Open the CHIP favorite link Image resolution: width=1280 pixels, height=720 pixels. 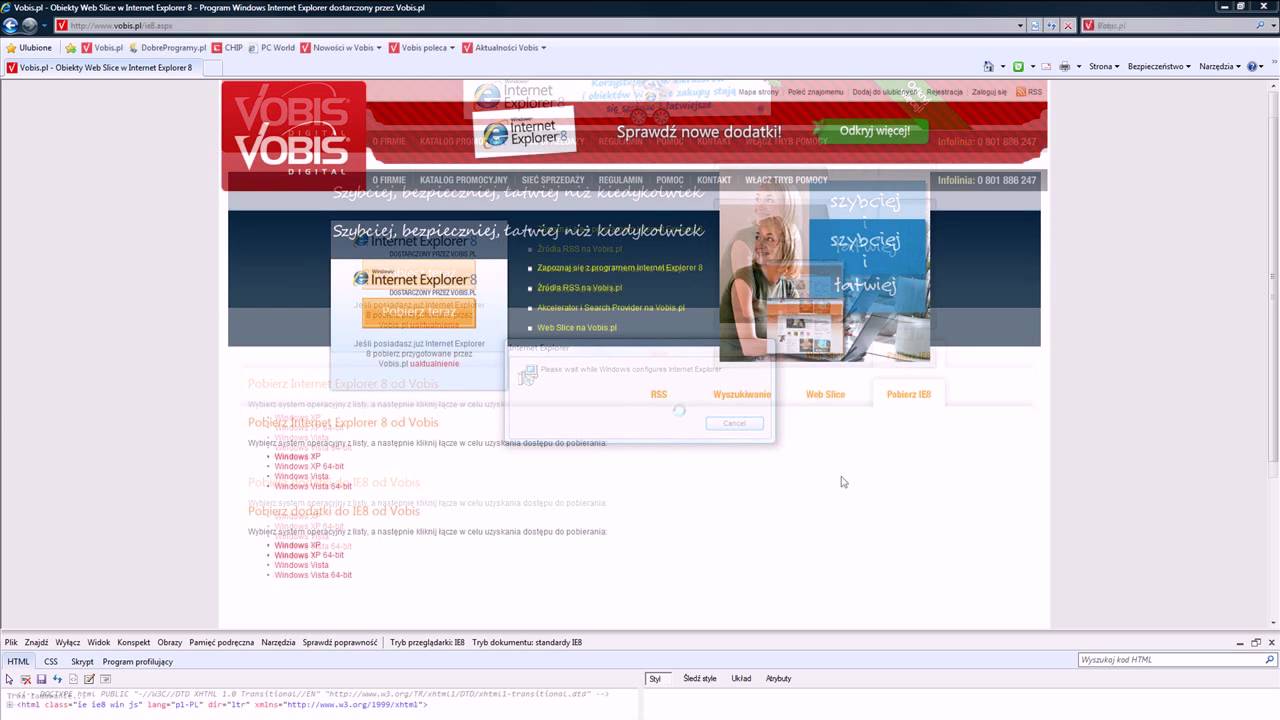(227, 48)
